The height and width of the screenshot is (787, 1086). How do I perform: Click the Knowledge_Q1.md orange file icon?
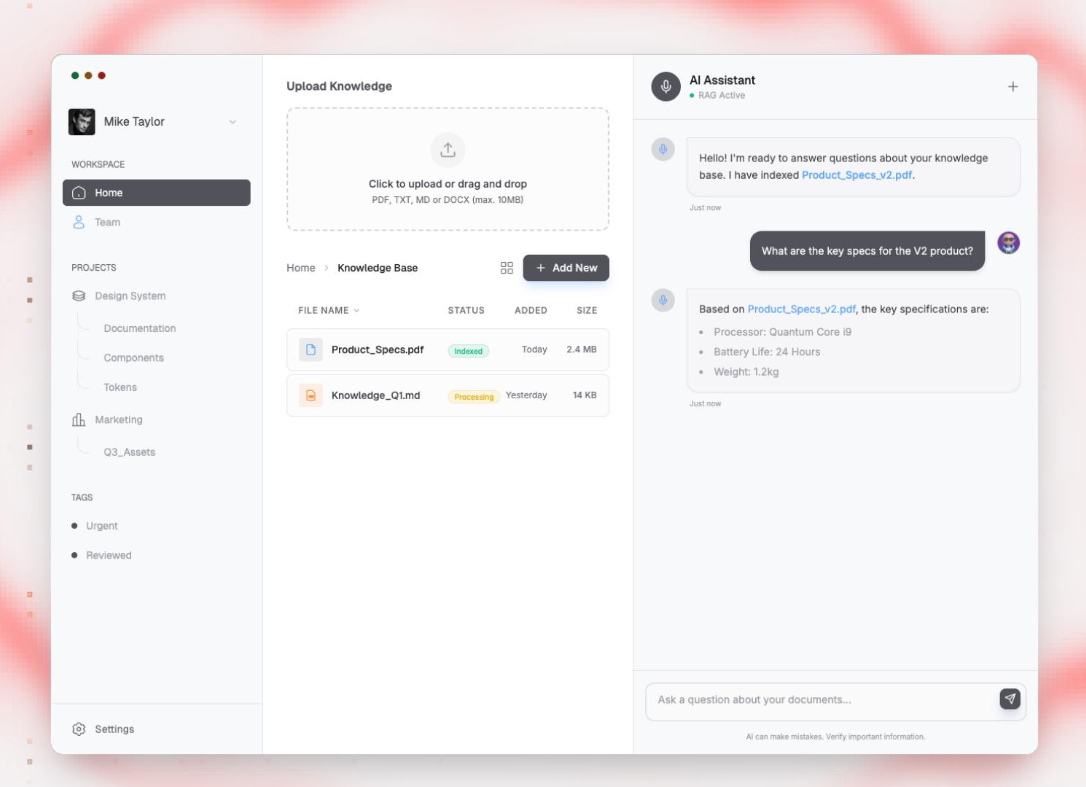310,395
